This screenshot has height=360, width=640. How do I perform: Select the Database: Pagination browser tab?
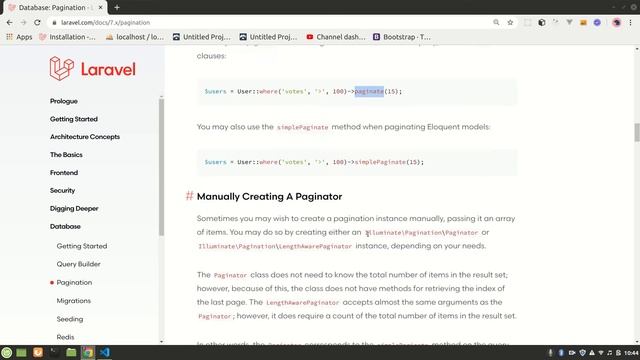point(56,7)
